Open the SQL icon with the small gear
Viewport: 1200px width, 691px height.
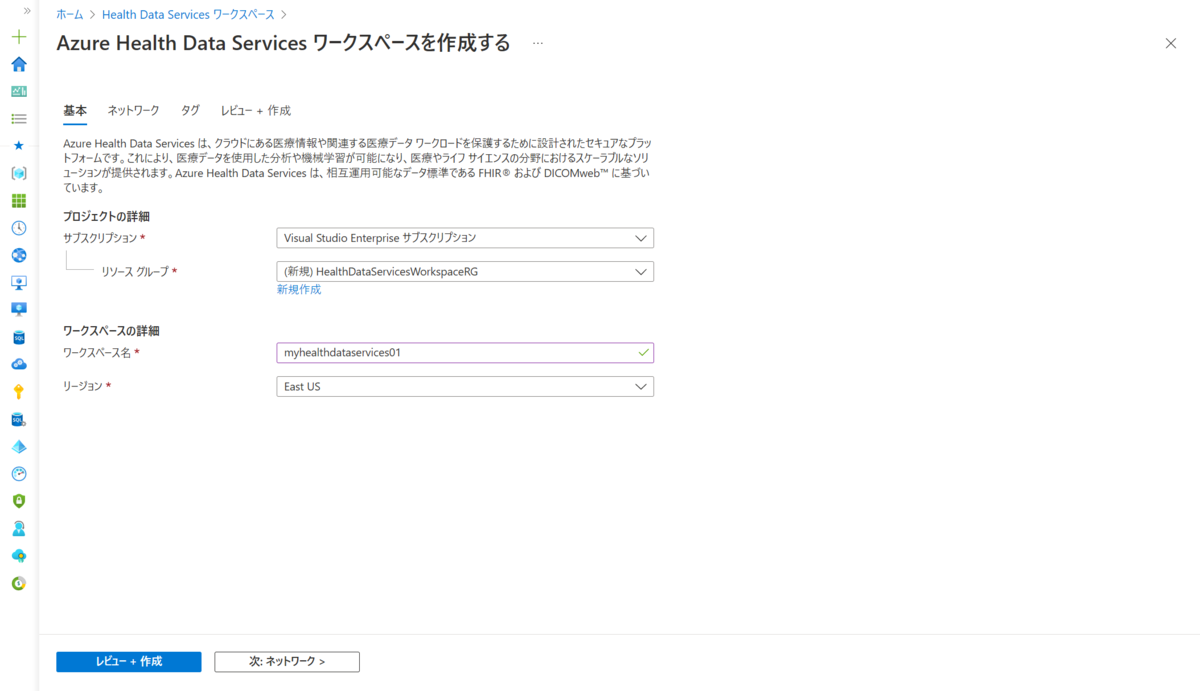pyautogui.click(x=18, y=419)
